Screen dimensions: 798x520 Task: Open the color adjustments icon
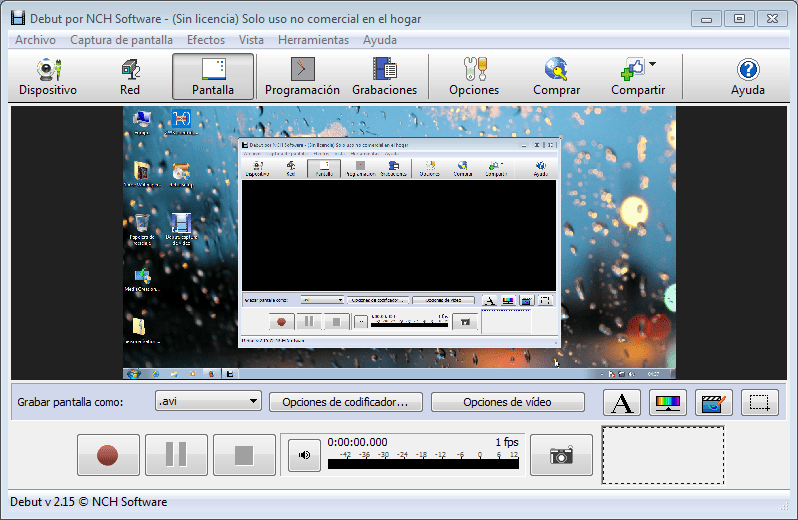pyautogui.click(x=668, y=403)
